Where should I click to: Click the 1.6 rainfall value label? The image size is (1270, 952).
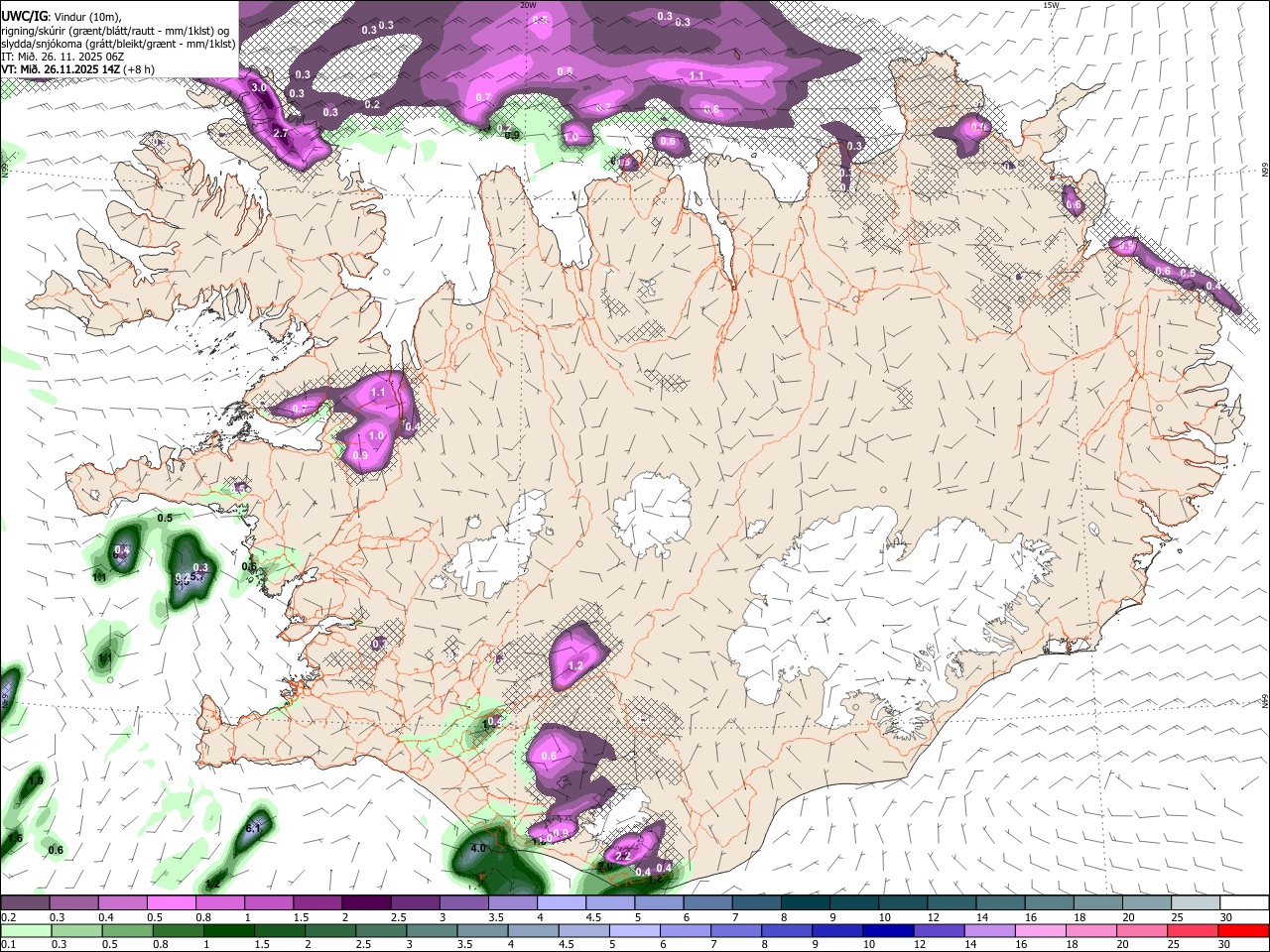pyautogui.click(x=15, y=839)
